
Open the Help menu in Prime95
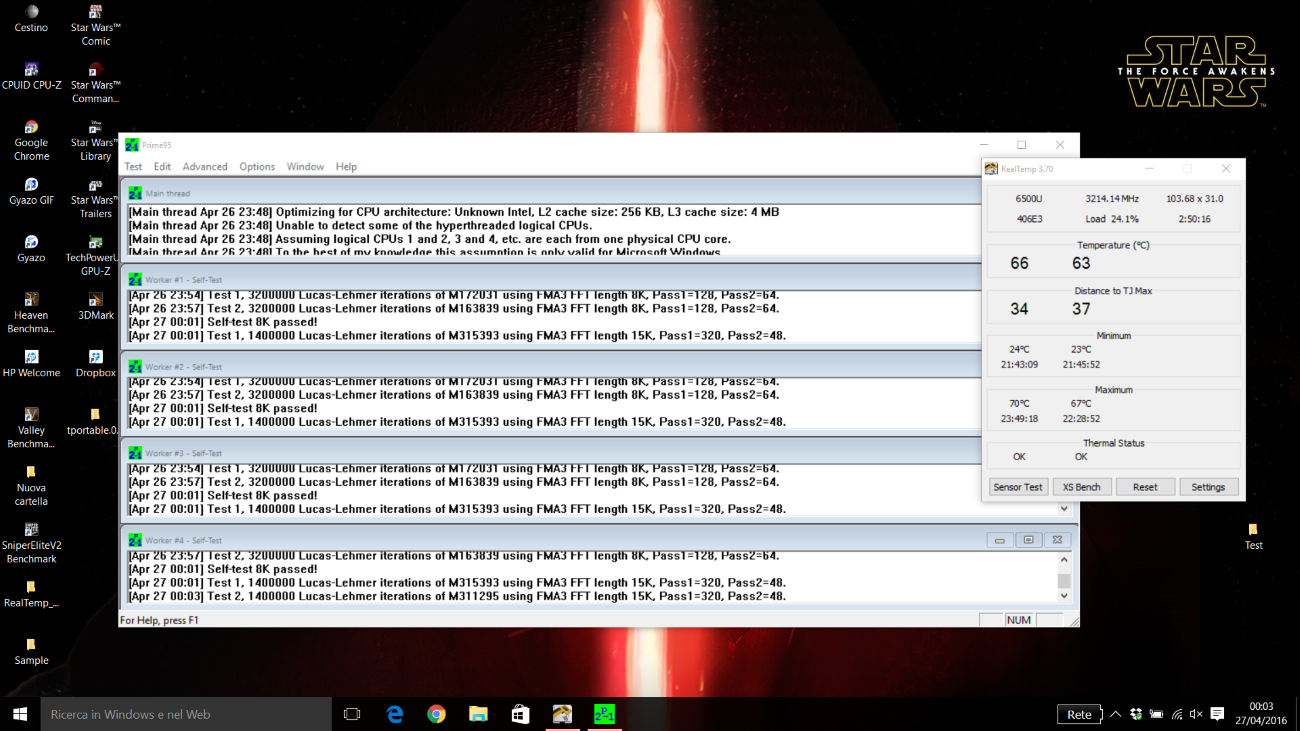(346, 167)
